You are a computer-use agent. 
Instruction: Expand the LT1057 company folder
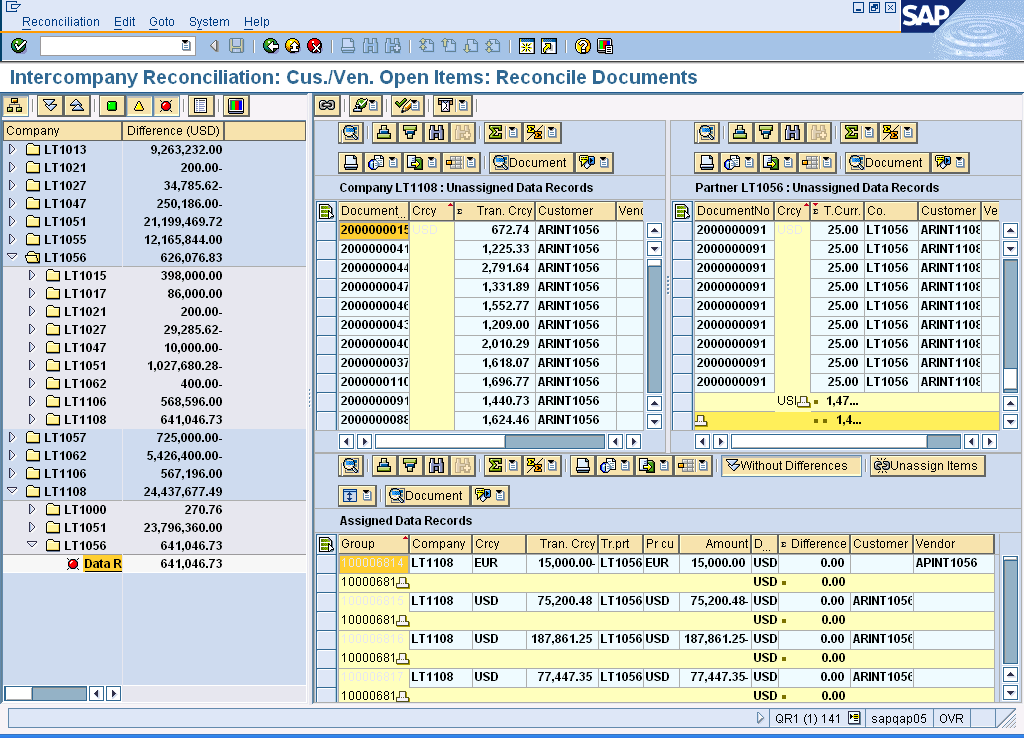point(12,437)
